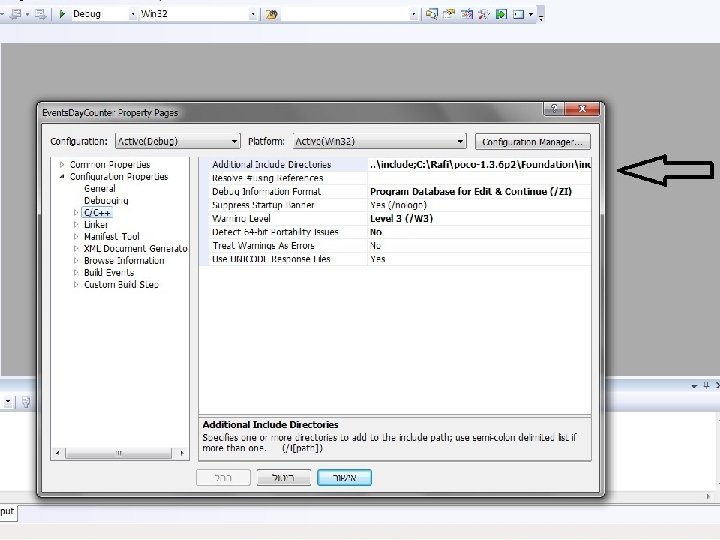Open Solution Explorer from the toolbar icon
Image resolution: width=720 pixels, height=540 pixels.
pos(431,14)
